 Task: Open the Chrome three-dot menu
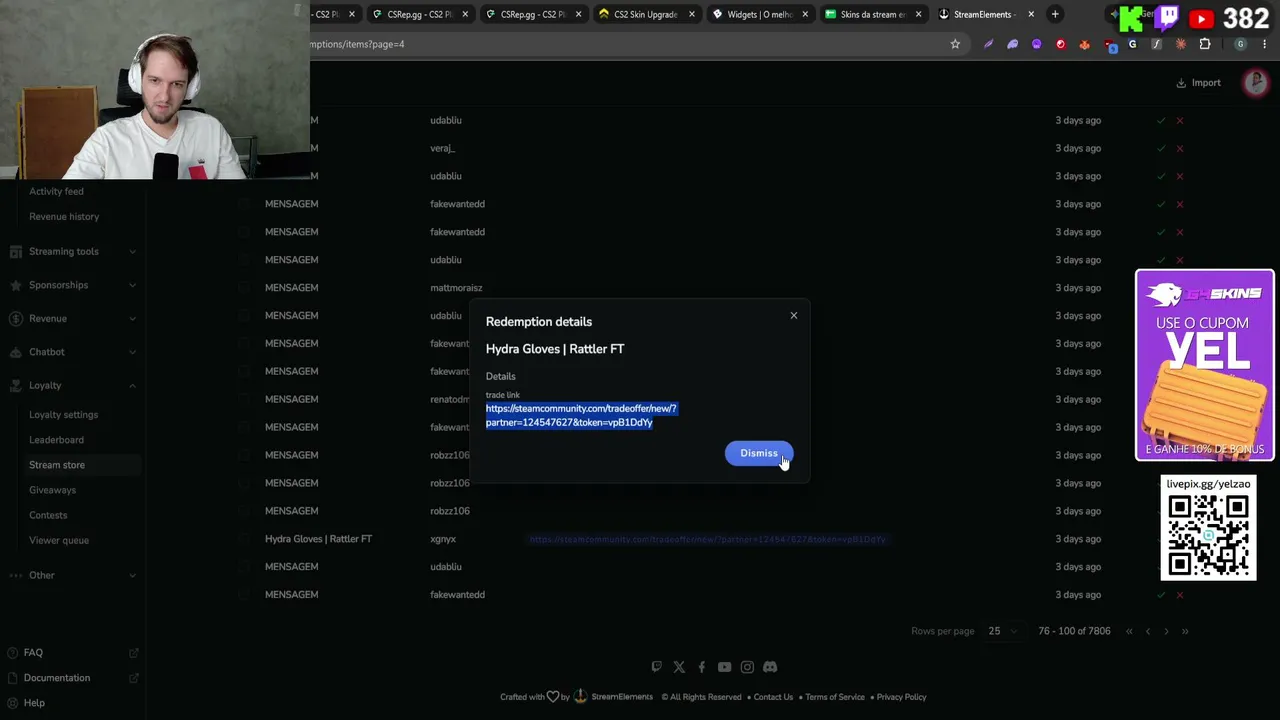pyautogui.click(x=1264, y=44)
